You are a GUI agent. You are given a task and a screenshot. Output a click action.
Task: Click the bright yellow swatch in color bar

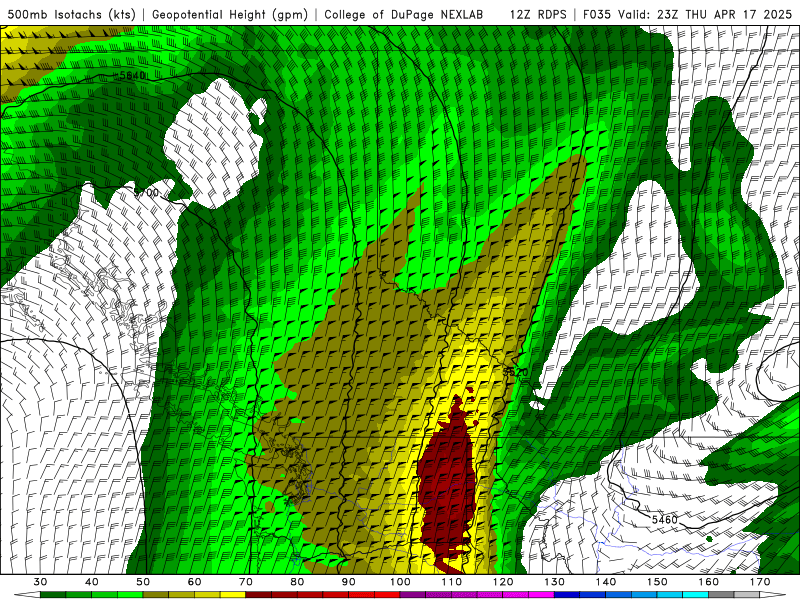(233, 595)
